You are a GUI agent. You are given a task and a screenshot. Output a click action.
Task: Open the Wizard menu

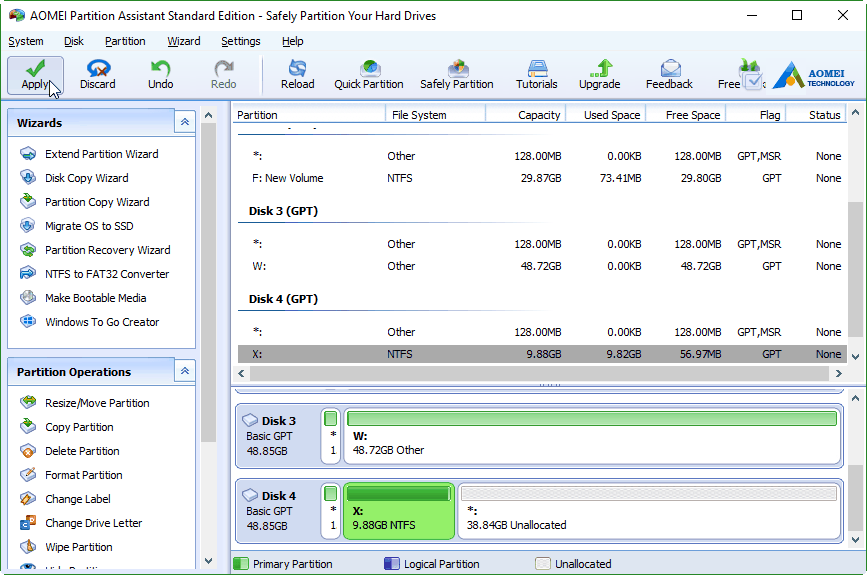coord(183,41)
